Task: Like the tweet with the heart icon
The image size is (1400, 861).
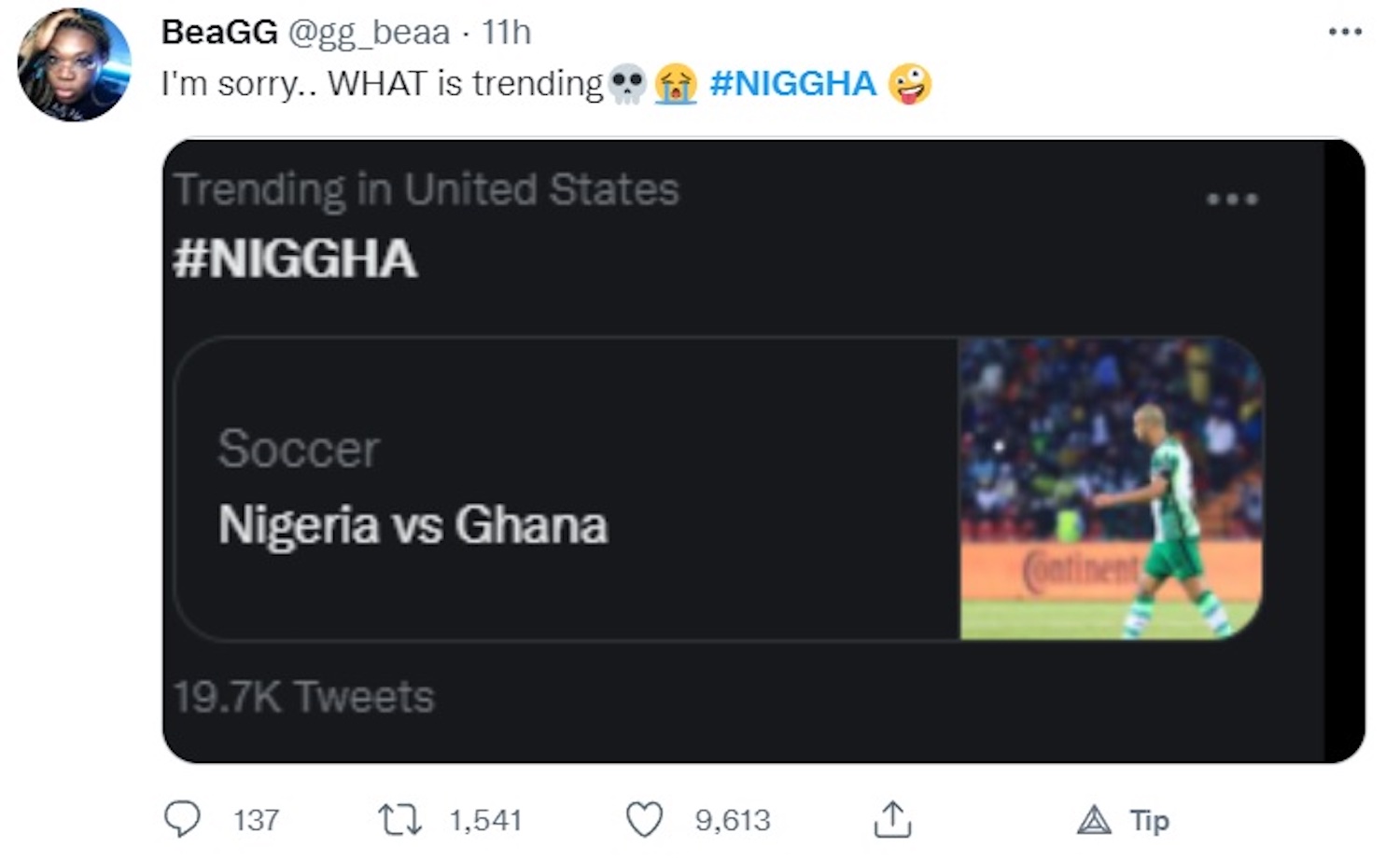Action: (x=644, y=820)
